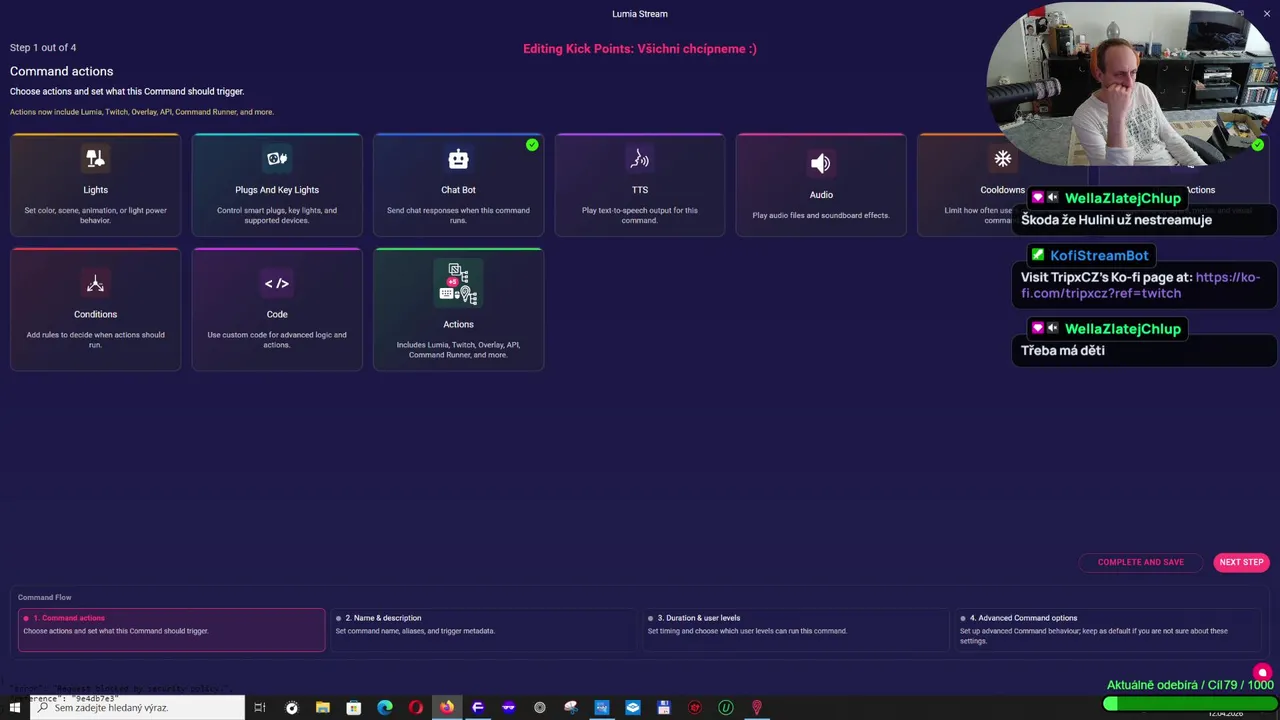
Task: Launch File Explorer from the taskbar
Action: pos(322,707)
